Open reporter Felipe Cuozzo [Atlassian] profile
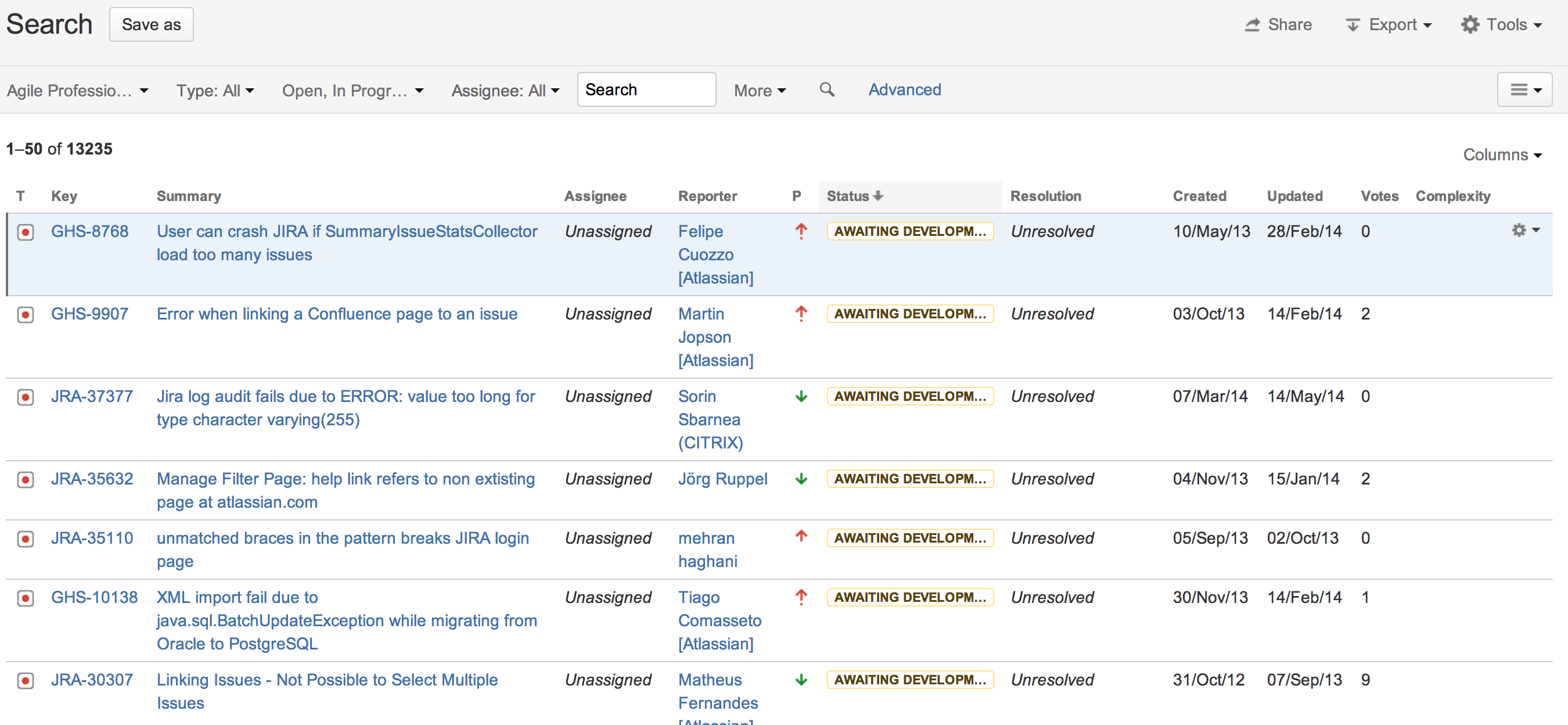 pos(716,254)
